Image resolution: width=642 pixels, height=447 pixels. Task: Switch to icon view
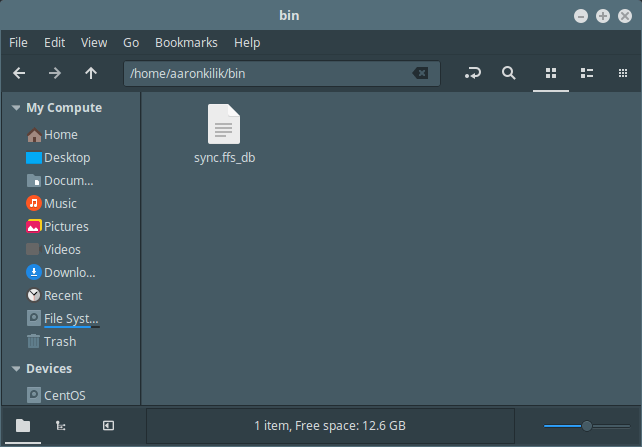point(550,73)
